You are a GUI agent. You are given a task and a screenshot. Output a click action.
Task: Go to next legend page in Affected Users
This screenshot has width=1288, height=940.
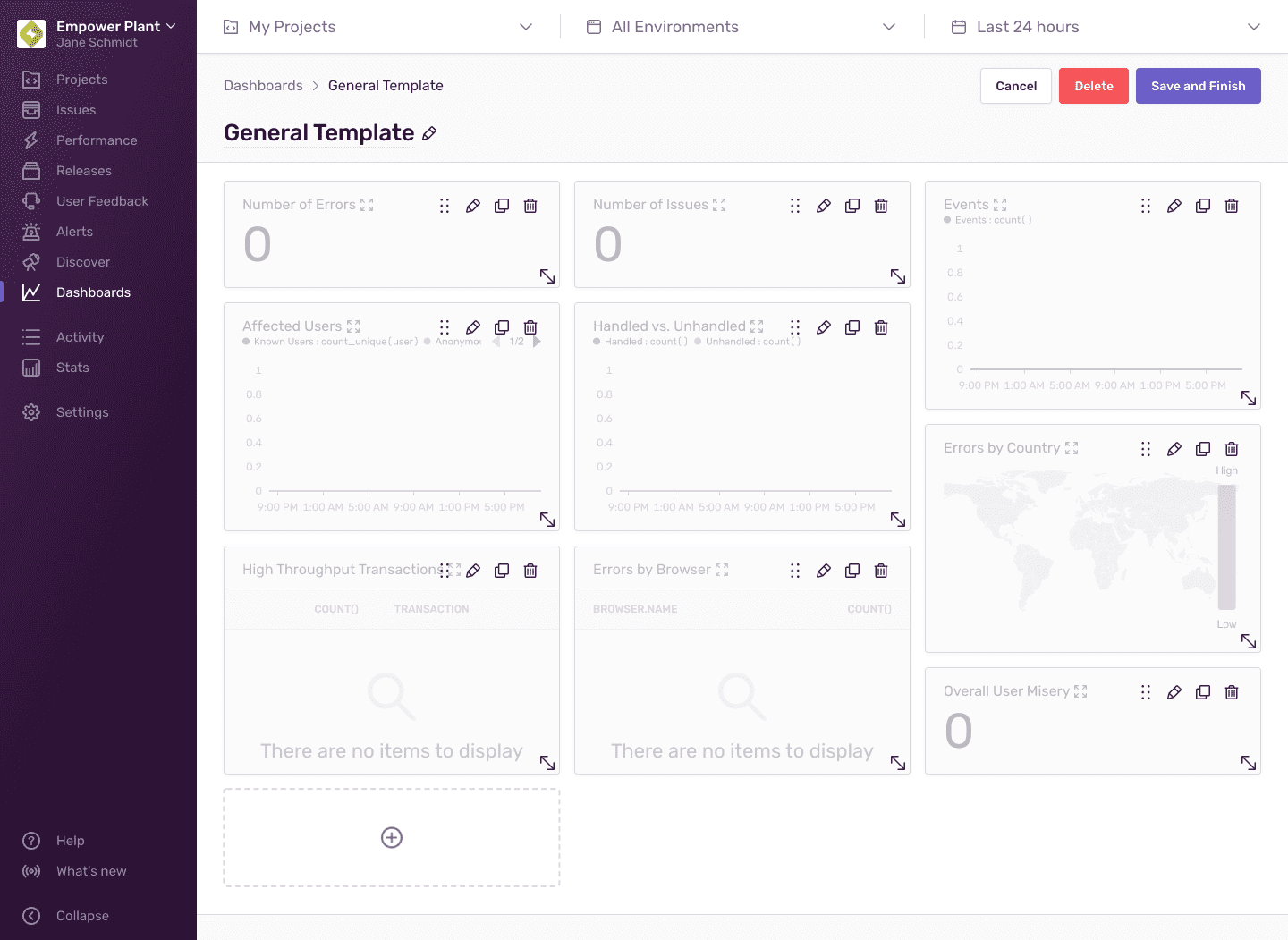[x=537, y=342]
